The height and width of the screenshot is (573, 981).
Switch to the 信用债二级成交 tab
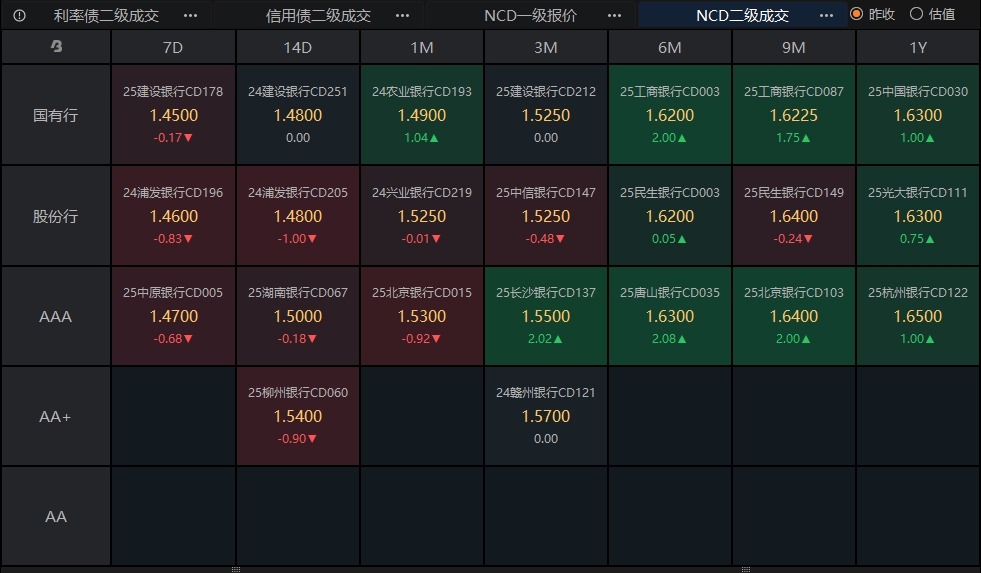click(x=318, y=15)
